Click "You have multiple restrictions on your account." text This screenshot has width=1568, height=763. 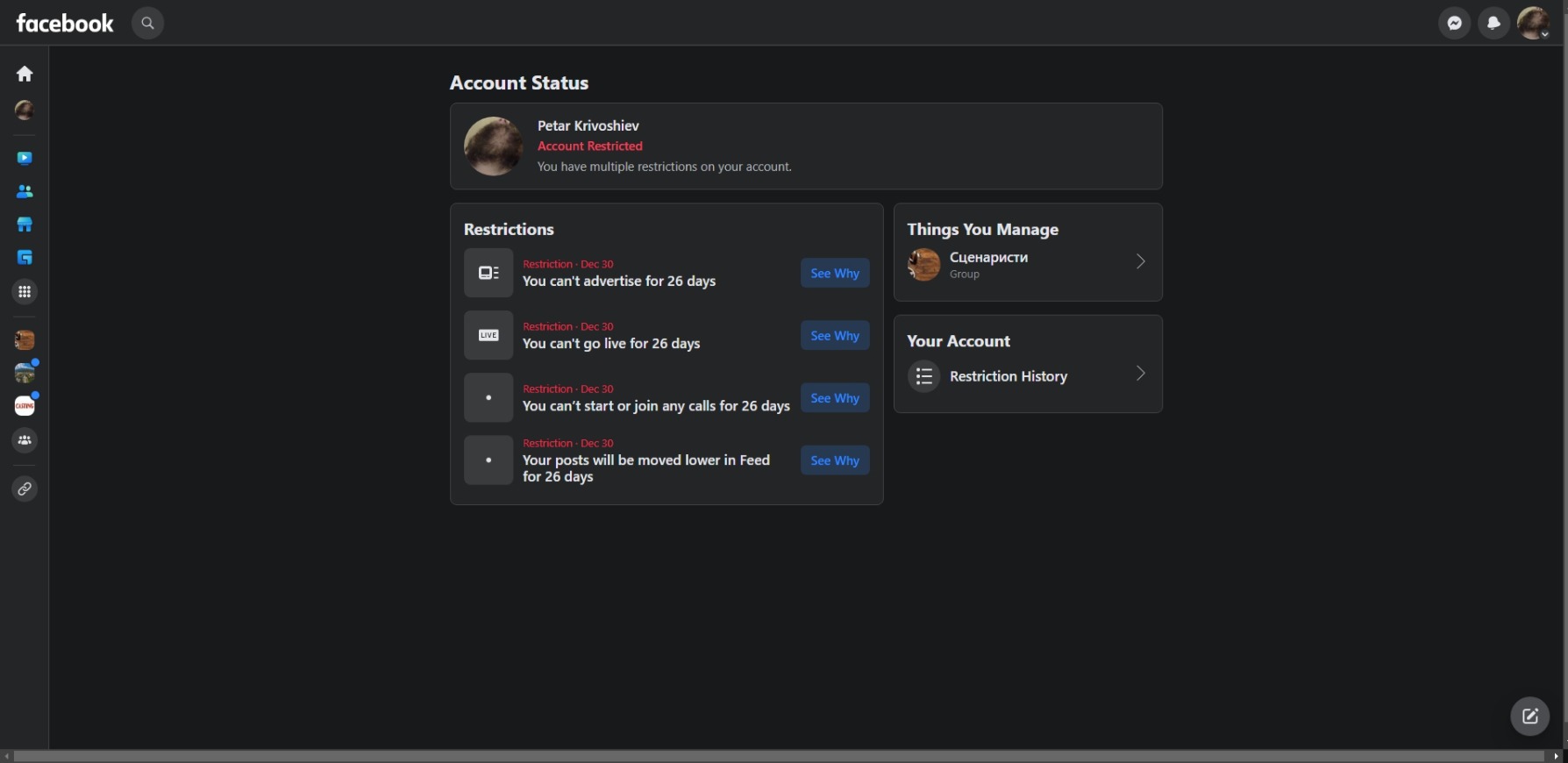pyautogui.click(x=665, y=167)
